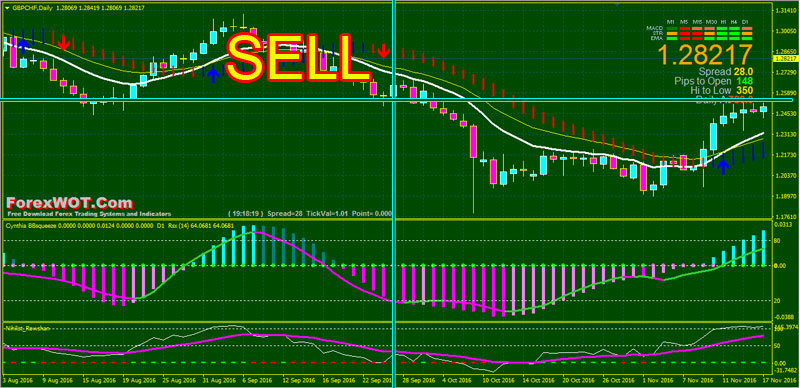Select the M15 timeframe label in signal panel
This screenshot has width=800, height=388.
click(697, 22)
